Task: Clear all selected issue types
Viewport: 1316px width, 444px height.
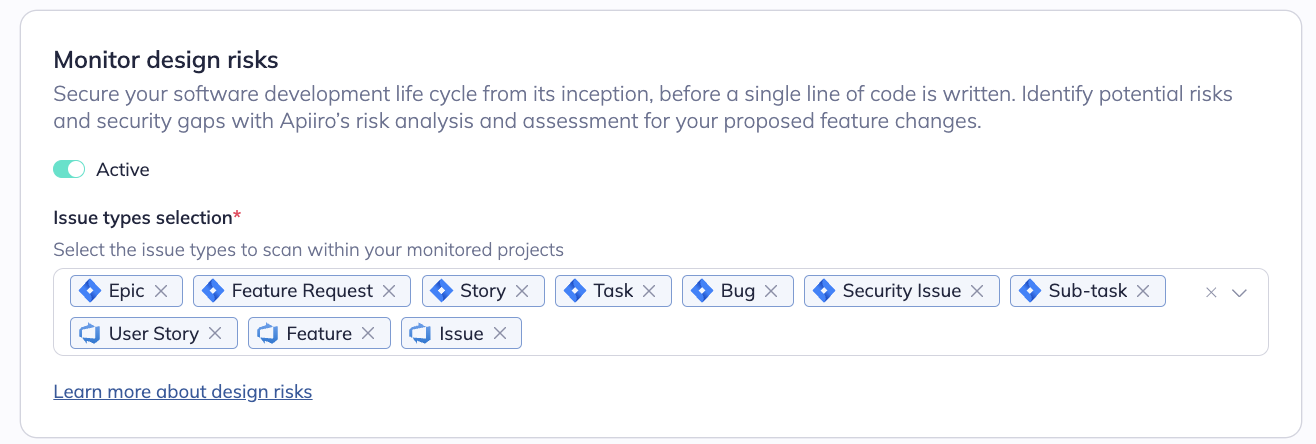Action: coord(1211,293)
